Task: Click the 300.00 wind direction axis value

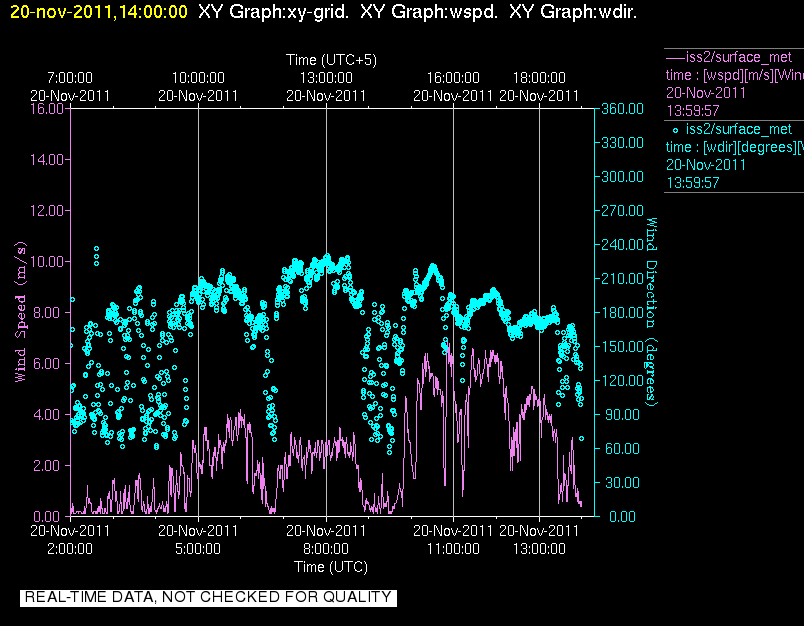Action: coord(622,177)
